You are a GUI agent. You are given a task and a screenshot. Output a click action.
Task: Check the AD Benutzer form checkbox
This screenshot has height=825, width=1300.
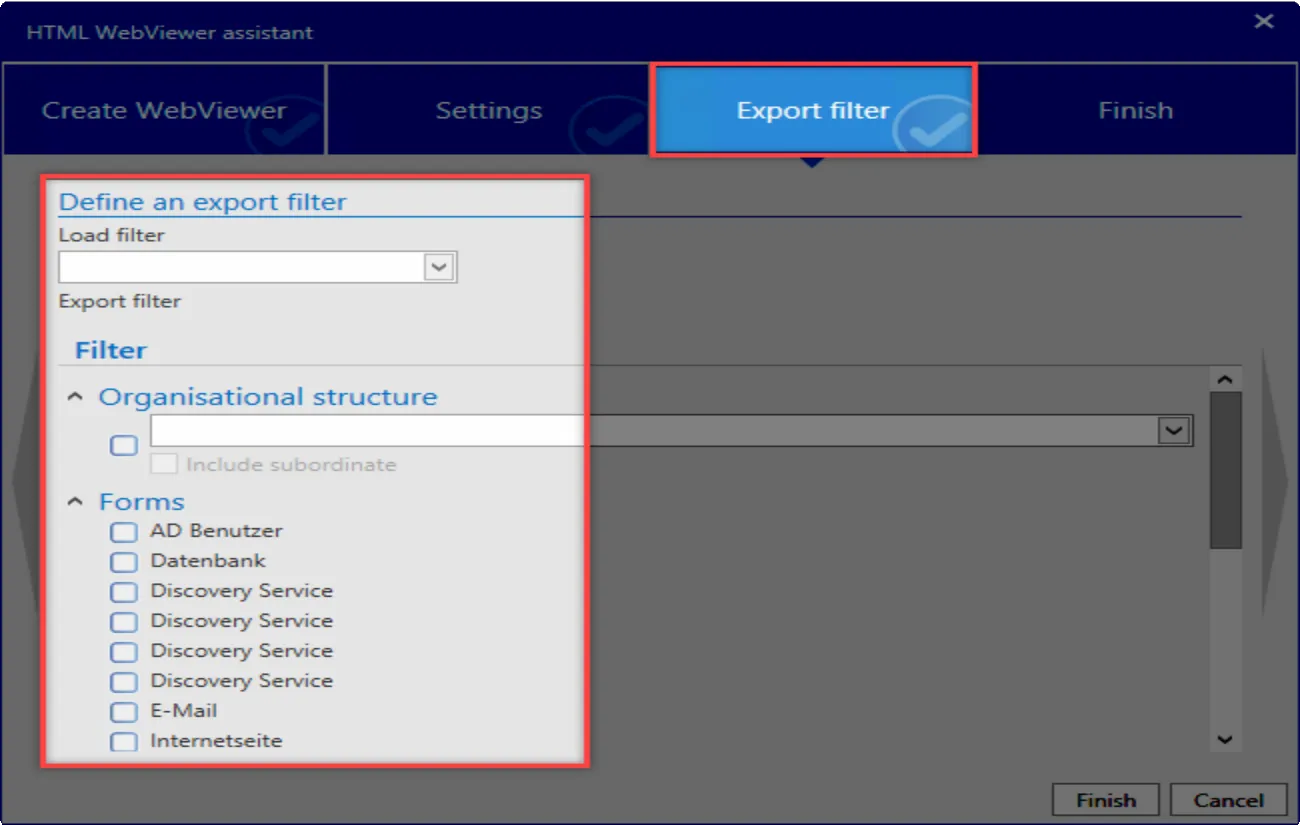(x=123, y=532)
